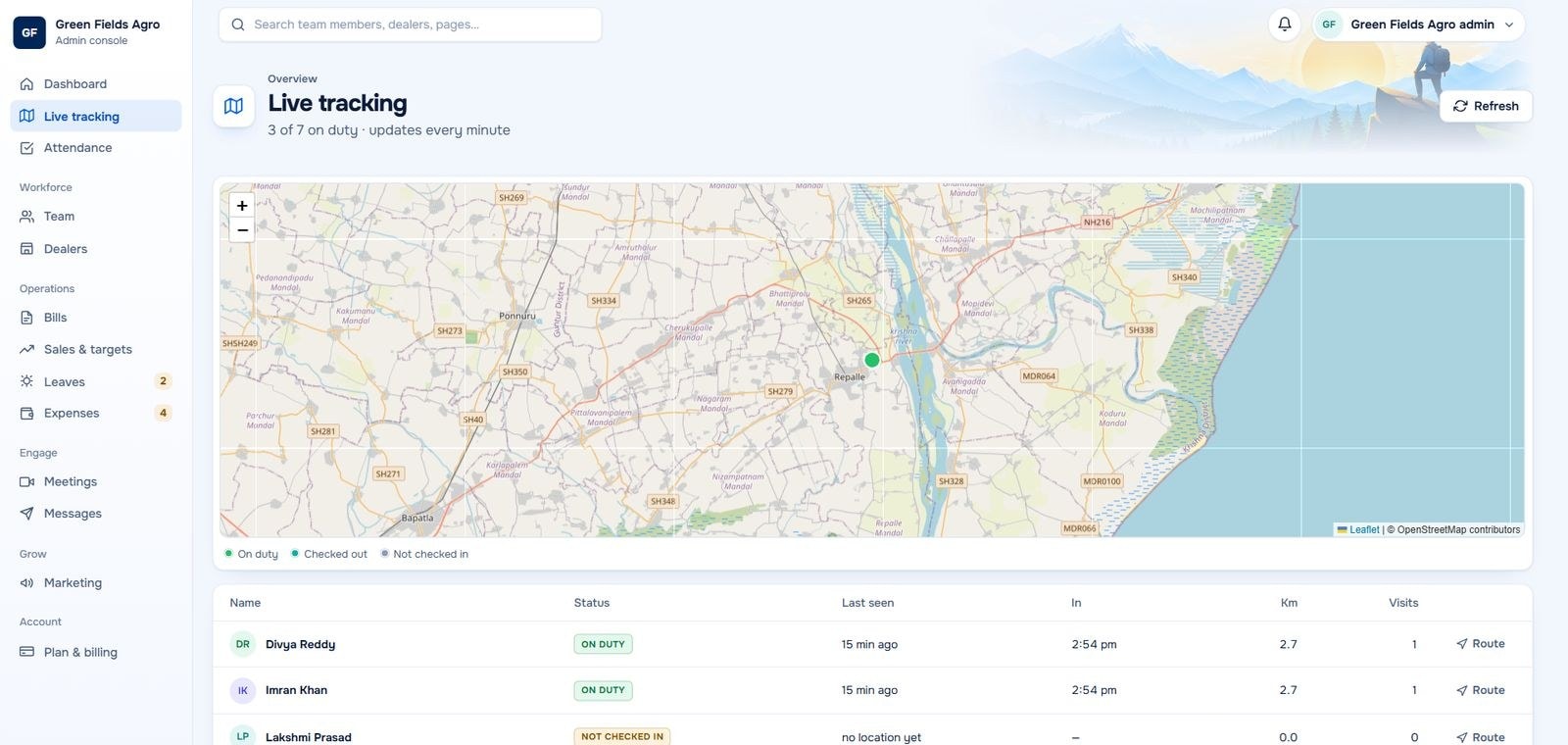Click the Dealers store icon in sidebar
The width and height of the screenshot is (1568, 745).
26,249
